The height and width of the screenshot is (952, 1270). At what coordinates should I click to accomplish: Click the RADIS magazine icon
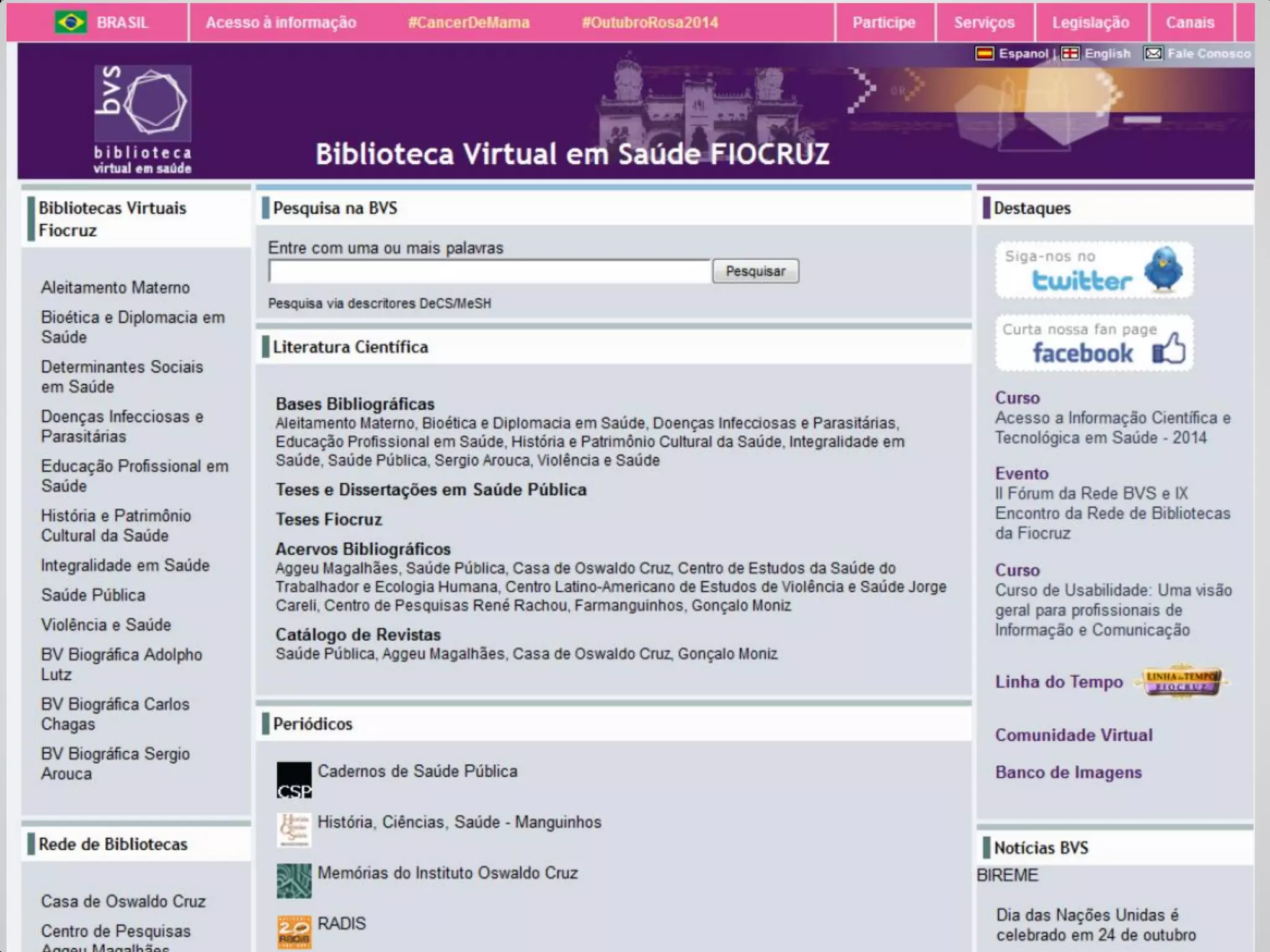pyautogui.click(x=294, y=932)
